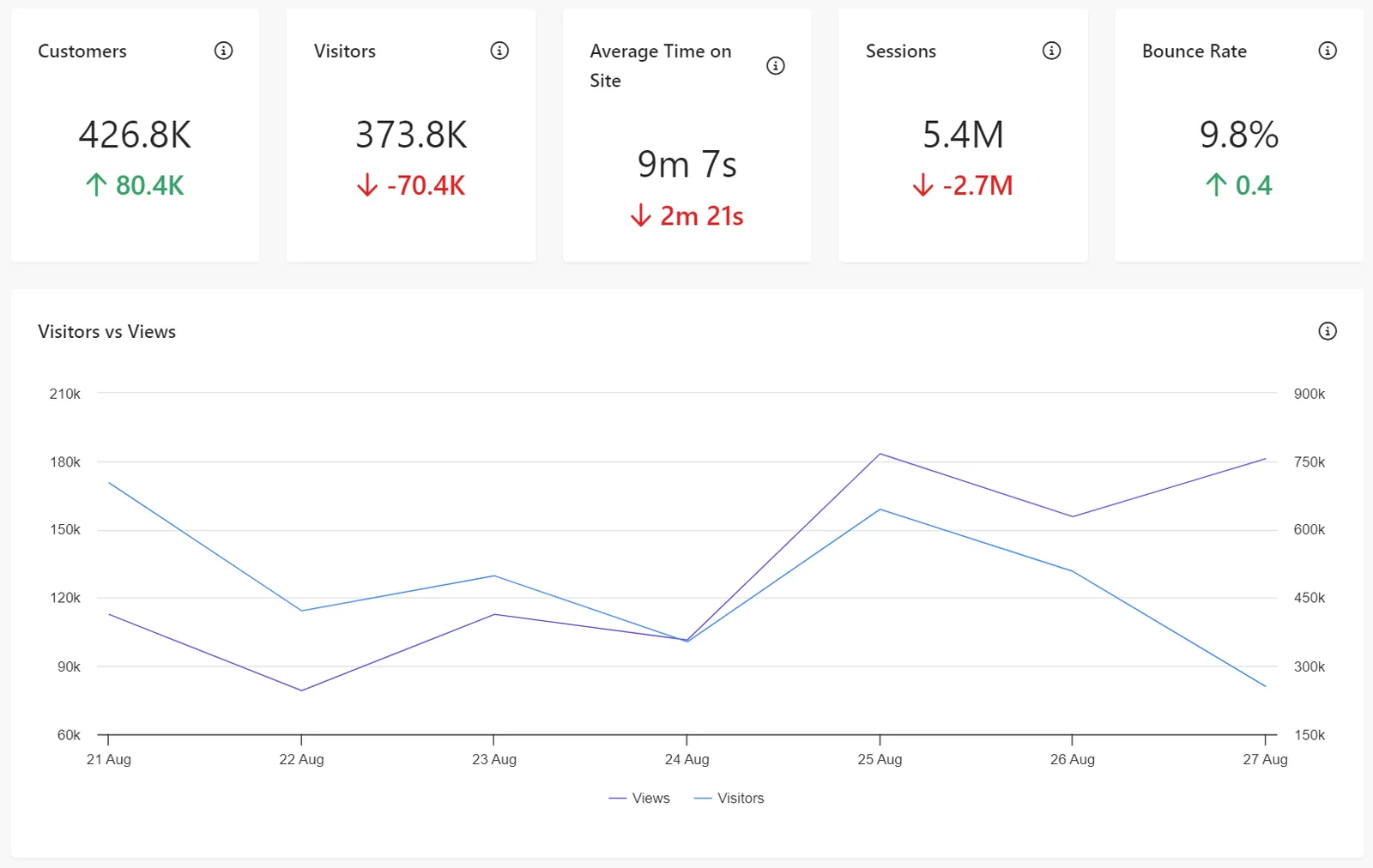
Task: Click the Customers card title
Action: [x=82, y=51]
